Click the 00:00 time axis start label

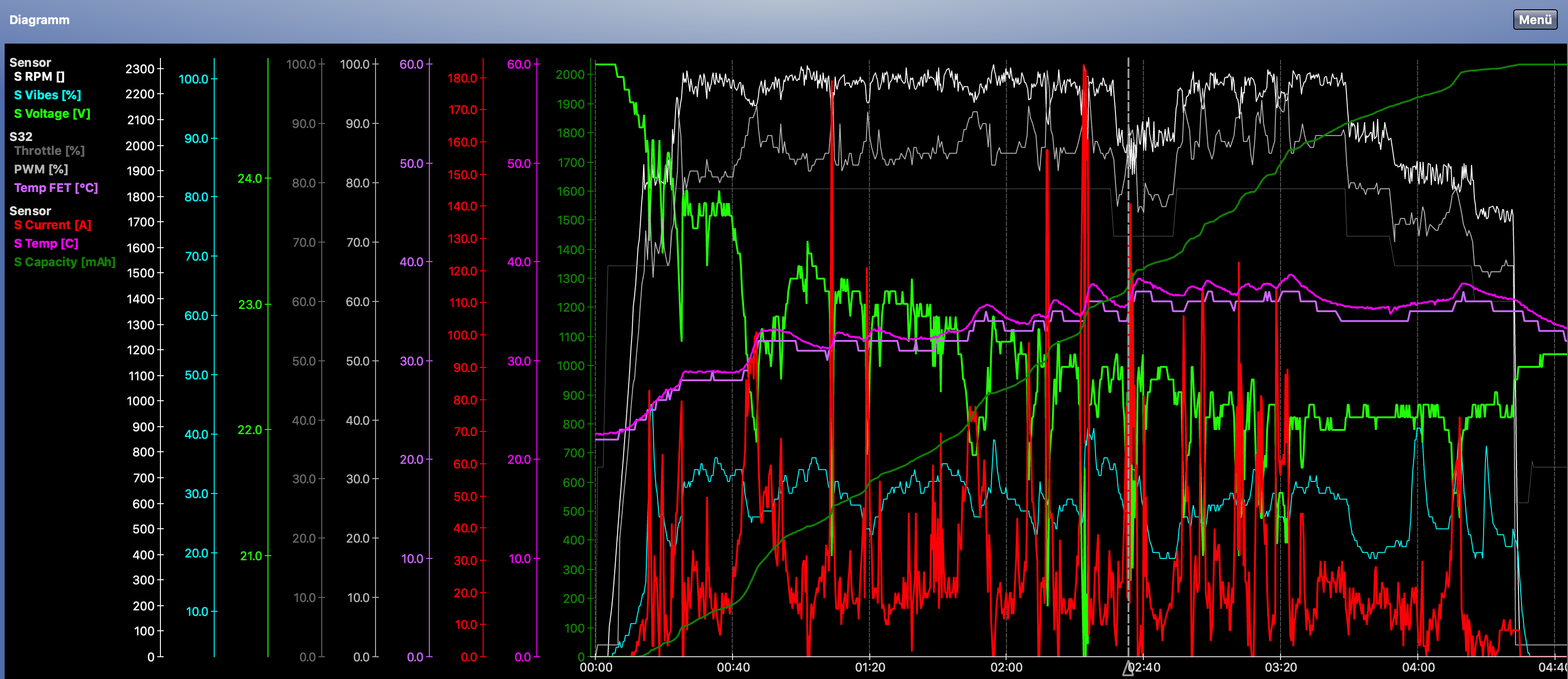[x=595, y=667]
